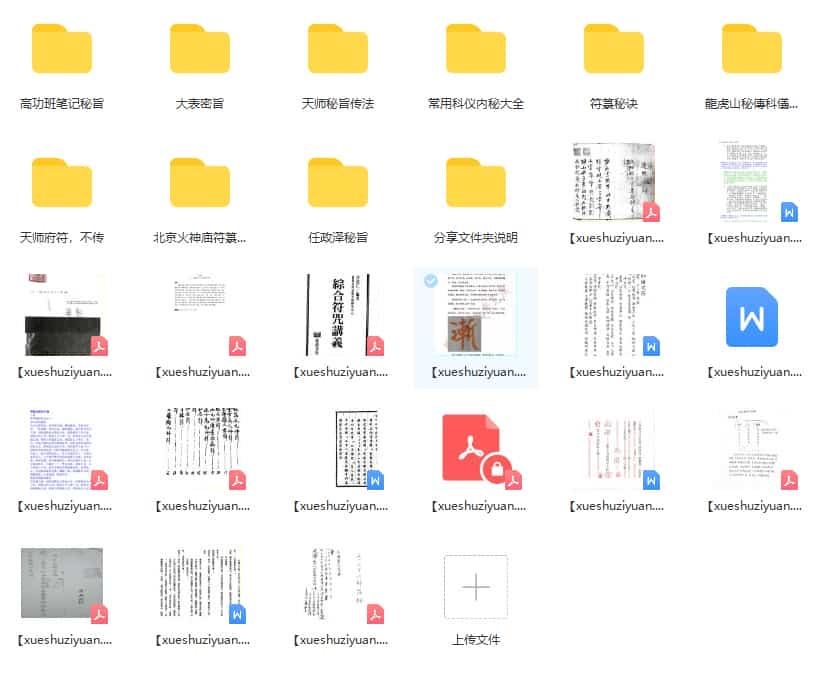Screen dimensions: 821x698
Task: Click an 【xueshuziyuan...】 truncated file name label
Action: tap(61, 371)
